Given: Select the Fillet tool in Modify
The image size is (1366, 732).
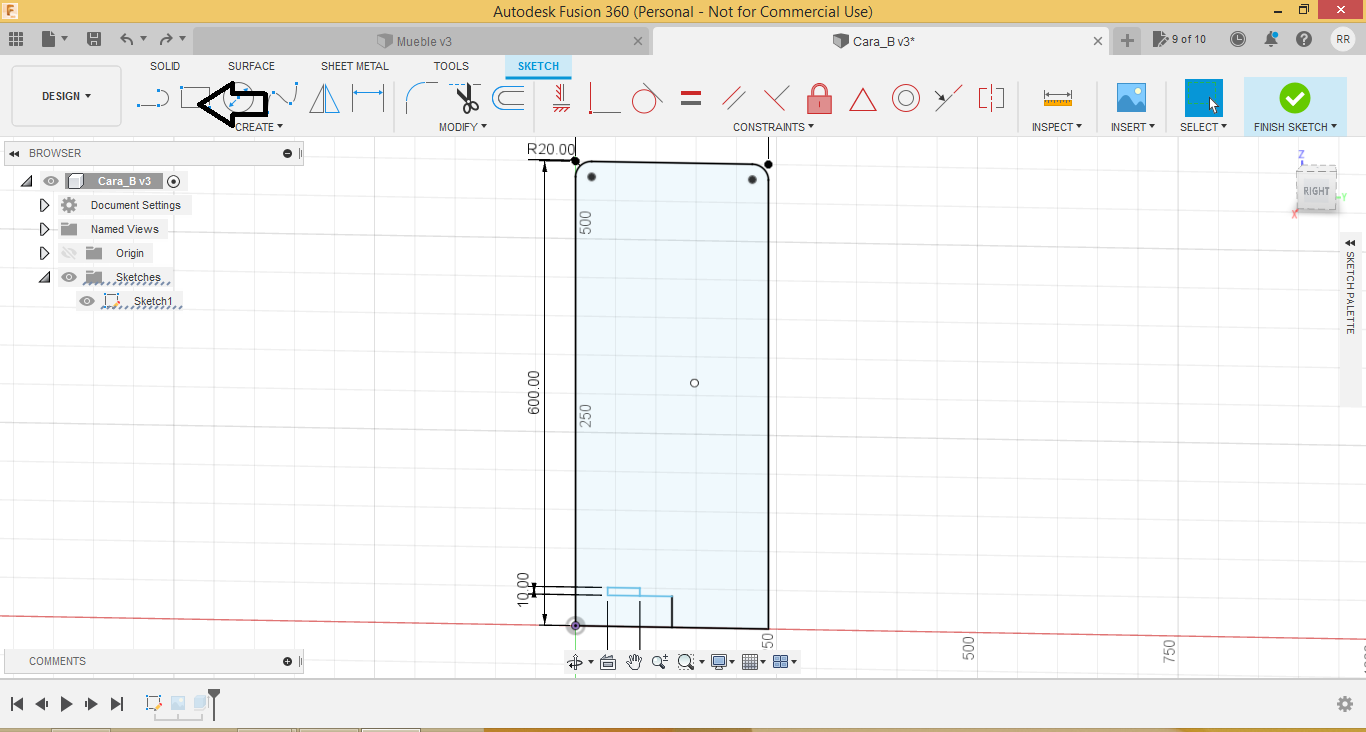Looking at the screenshot, I should click(422, 98).
